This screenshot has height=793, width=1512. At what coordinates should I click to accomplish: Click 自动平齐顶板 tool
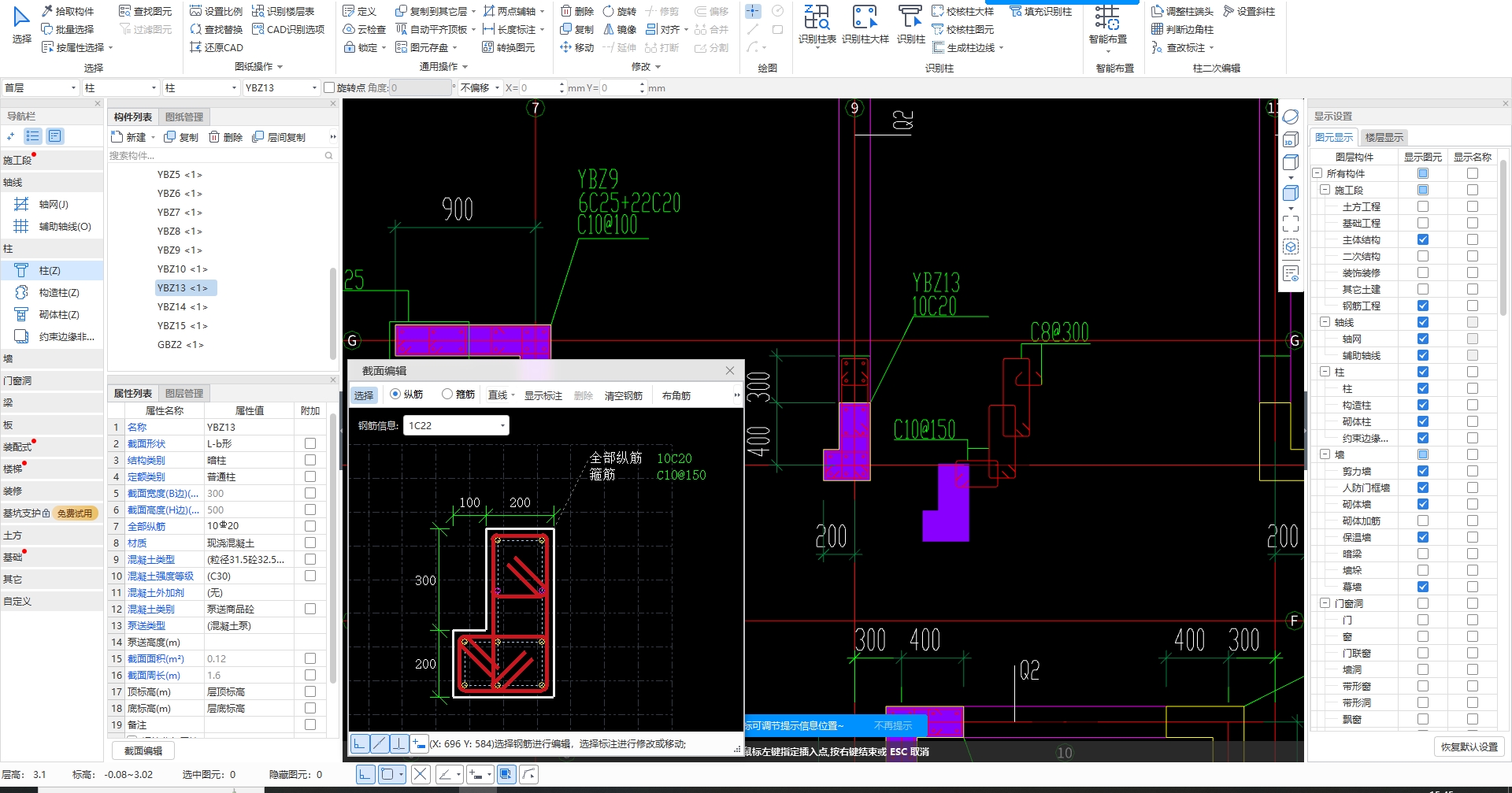[x=432, y=29]
